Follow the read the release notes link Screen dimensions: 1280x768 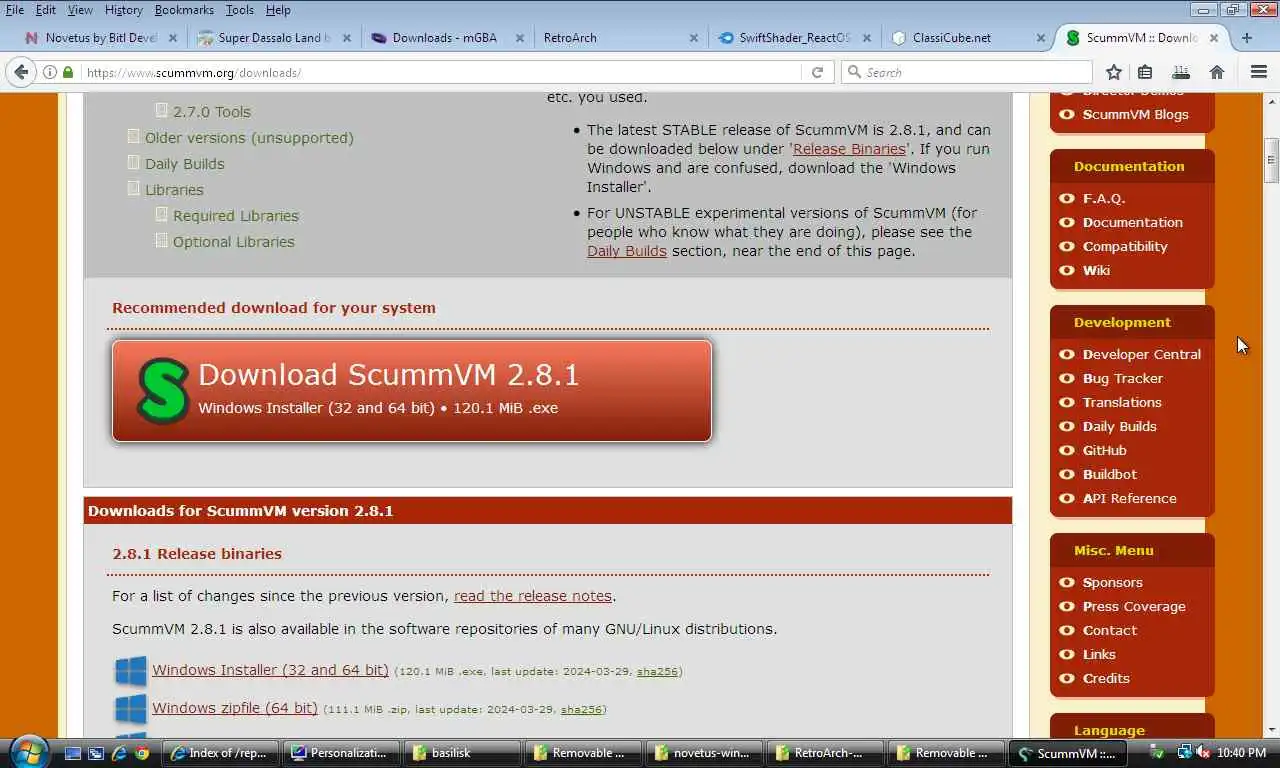coord(533,596)
